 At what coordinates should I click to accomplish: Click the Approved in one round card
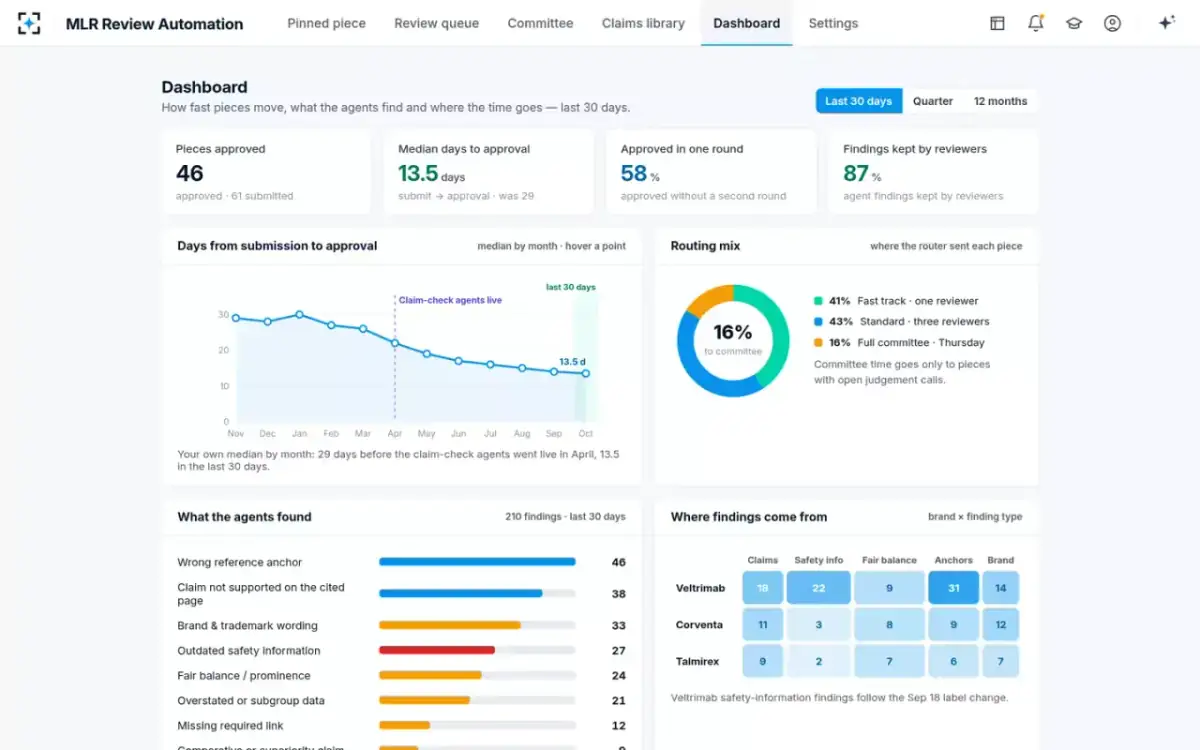(711, 172)
